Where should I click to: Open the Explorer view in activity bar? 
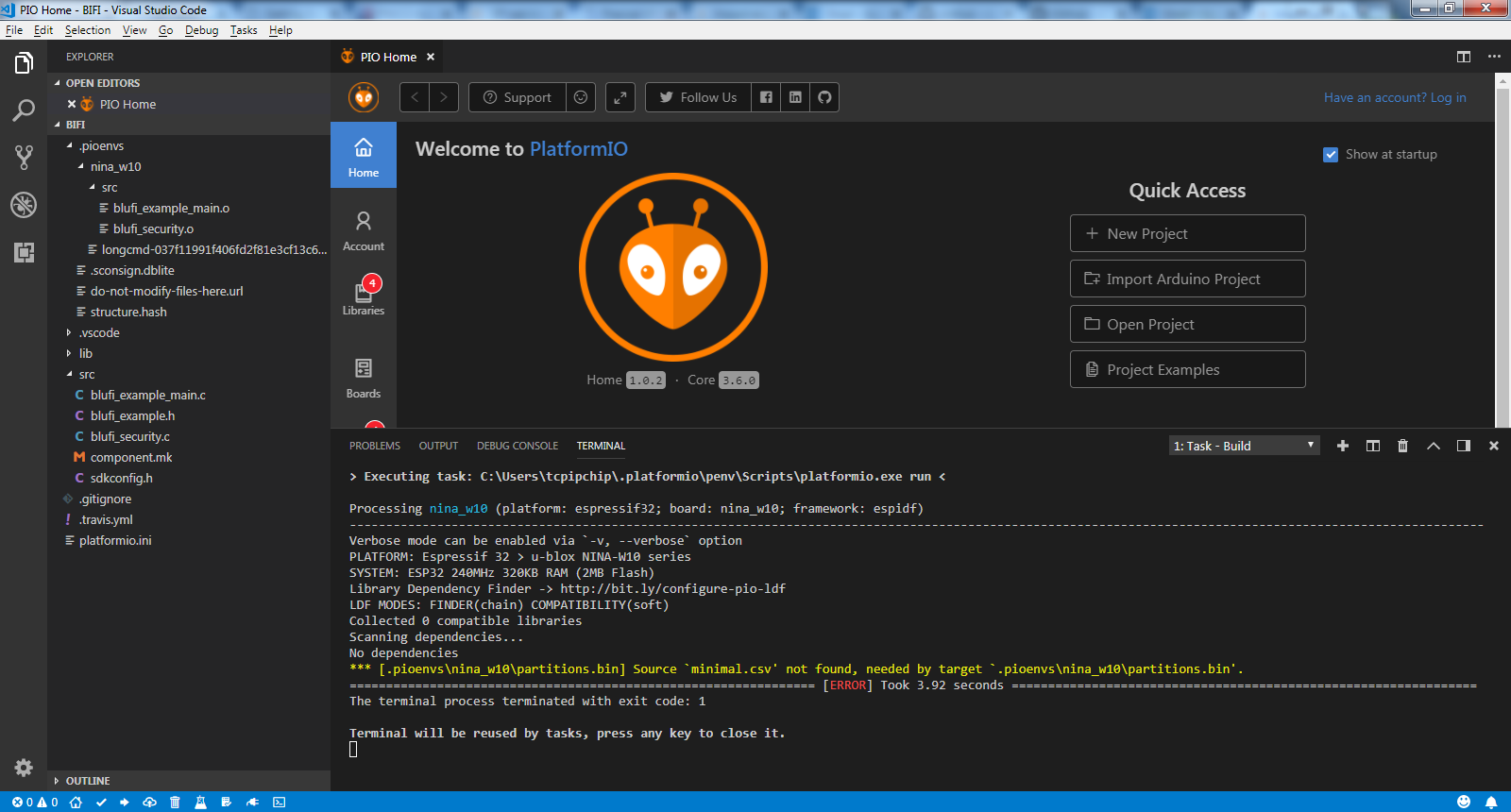[x=24, y=63]
